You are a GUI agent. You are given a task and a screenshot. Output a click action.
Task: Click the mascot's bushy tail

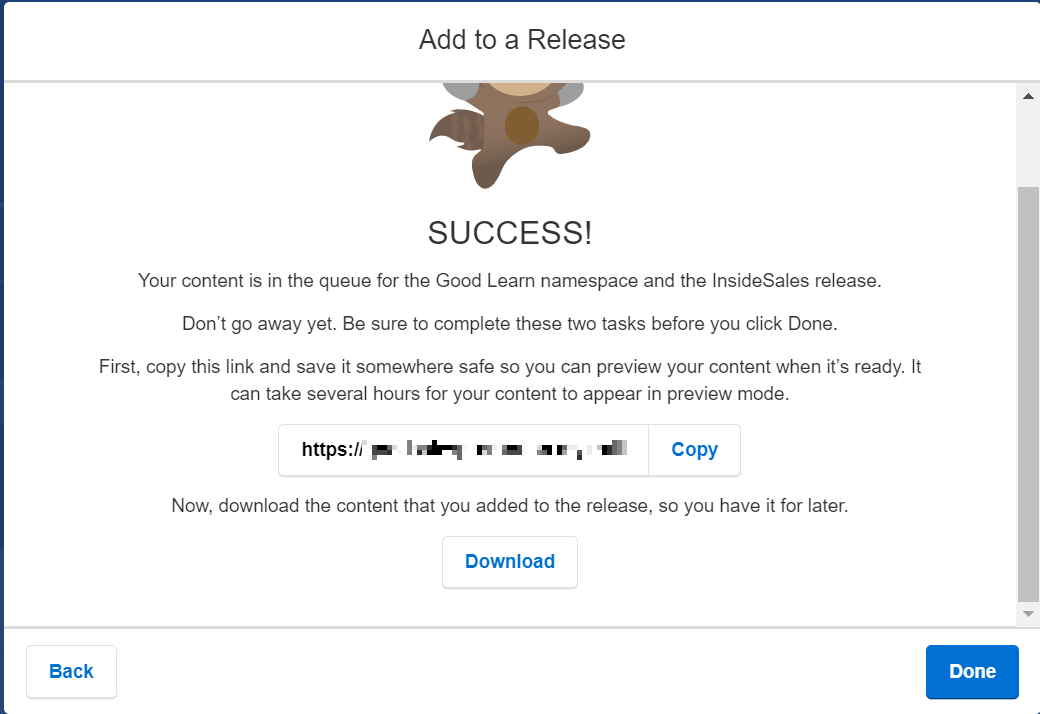[457, 129]
